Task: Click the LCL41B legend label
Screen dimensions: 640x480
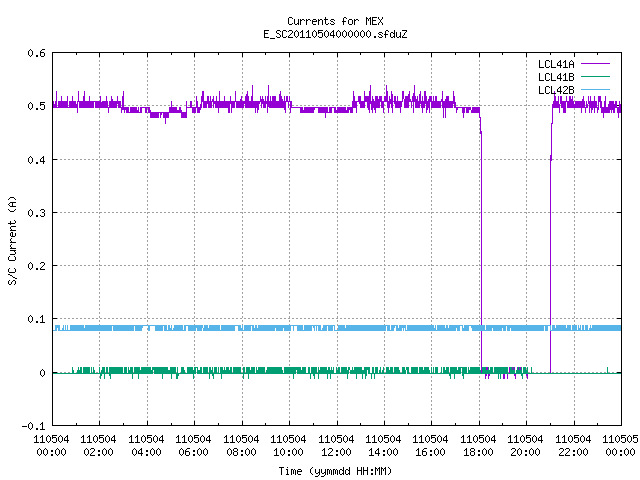Action: pos(556,77)
